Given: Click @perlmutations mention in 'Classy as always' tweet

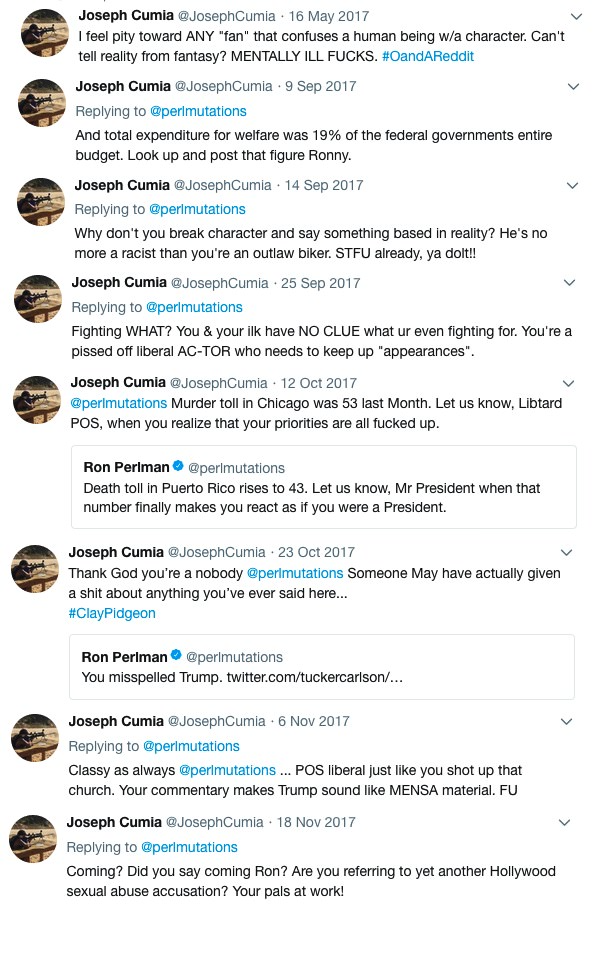Looking at the screenshot, I should 227,770.
